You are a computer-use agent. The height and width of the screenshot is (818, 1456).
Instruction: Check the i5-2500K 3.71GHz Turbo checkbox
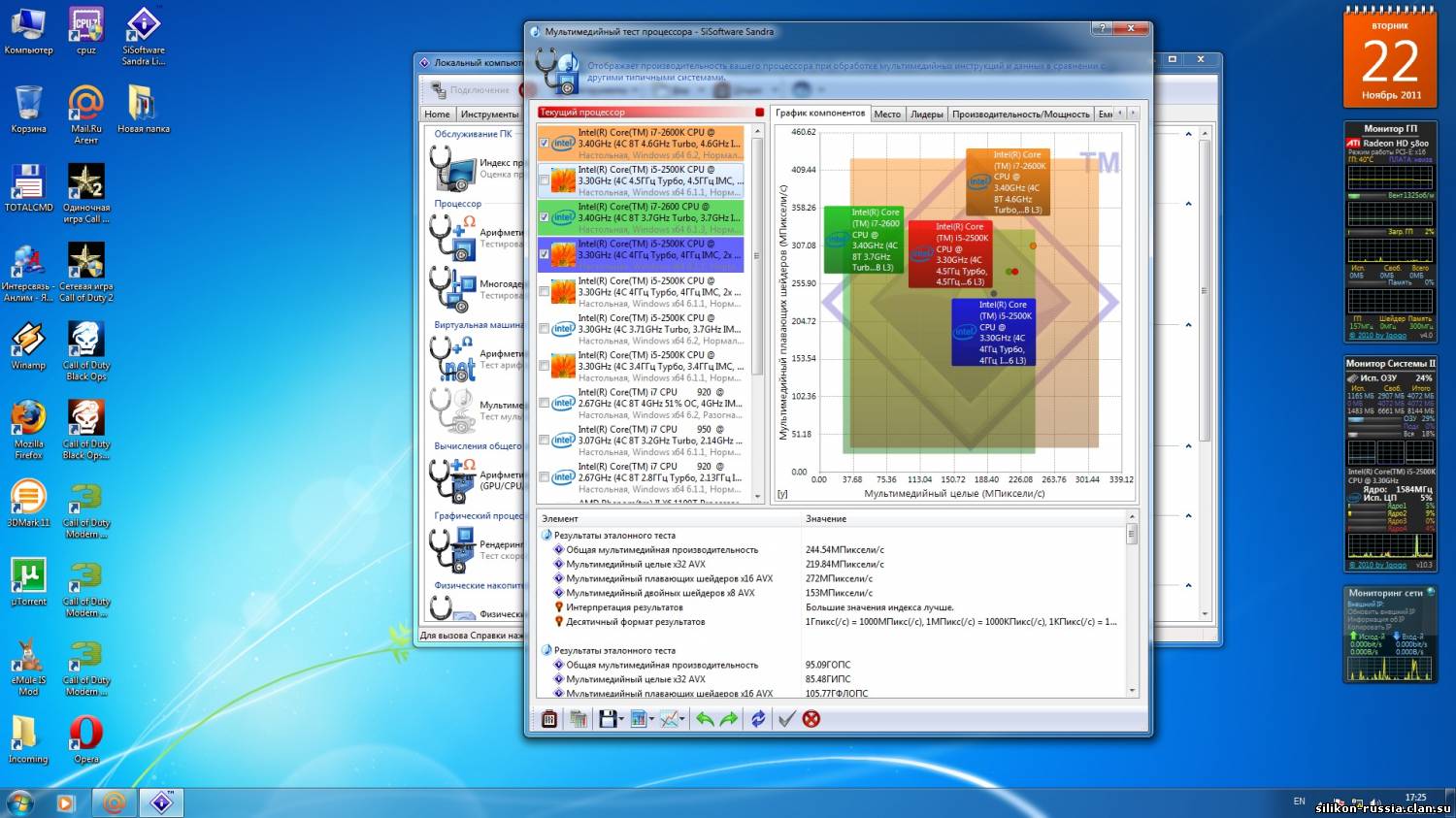pos(544,329)
